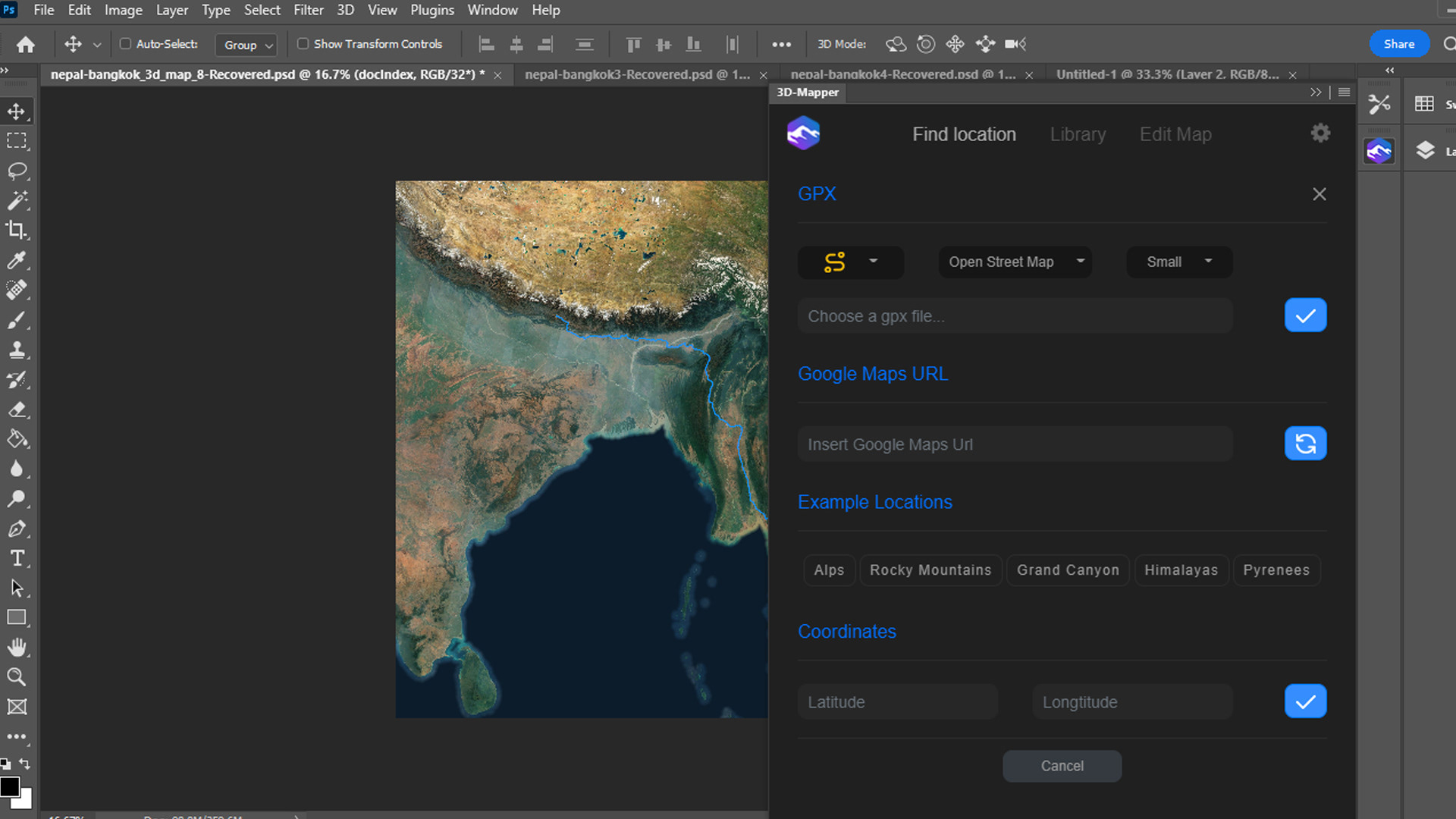Switch to the Edit Map tab

coord(1175,134)
